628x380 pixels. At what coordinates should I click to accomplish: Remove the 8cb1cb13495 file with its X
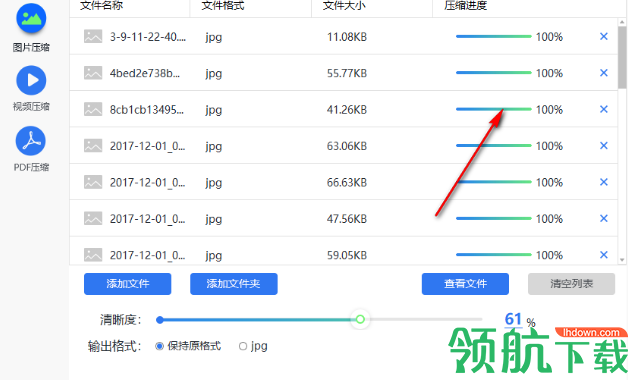604,109
